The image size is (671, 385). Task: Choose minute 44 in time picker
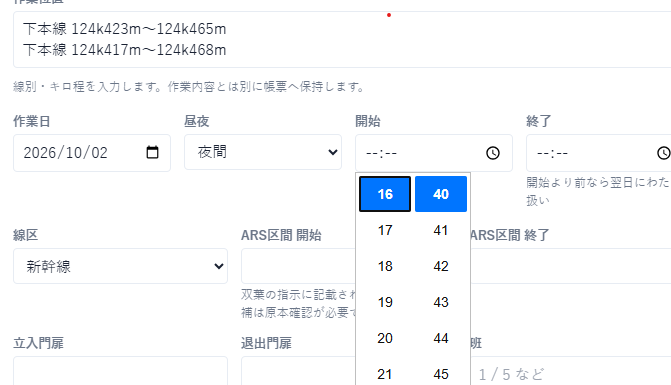click(441, 338)
